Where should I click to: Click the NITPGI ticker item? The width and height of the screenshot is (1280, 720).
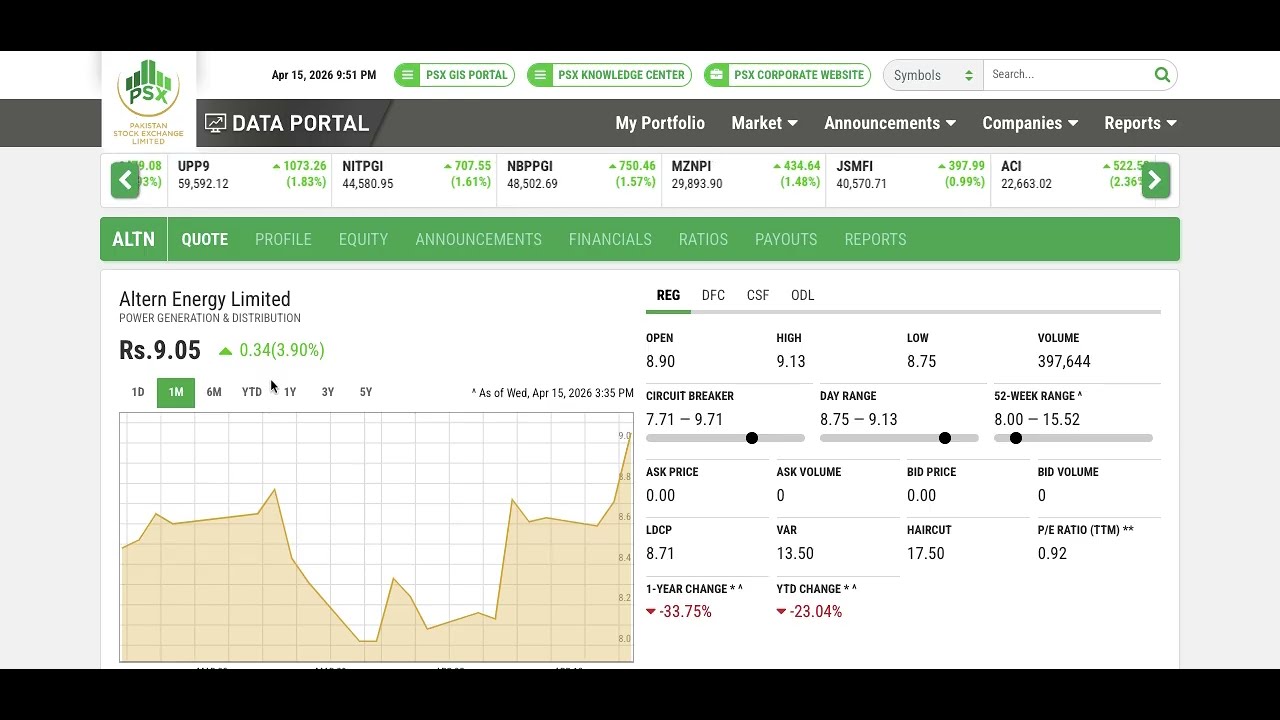click(x=415, y=180)
